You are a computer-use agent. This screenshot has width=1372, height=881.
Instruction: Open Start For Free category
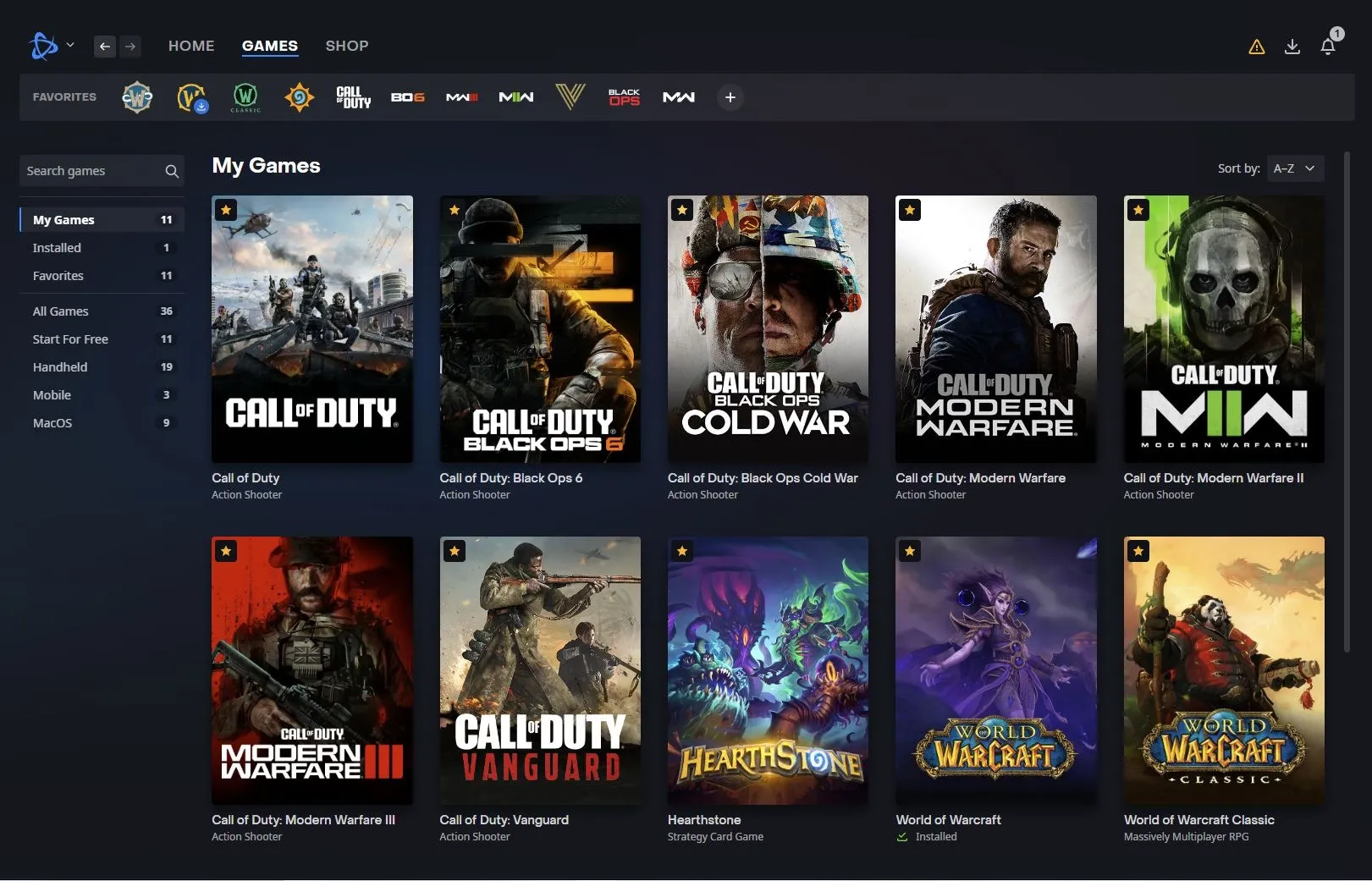[102, 339]
